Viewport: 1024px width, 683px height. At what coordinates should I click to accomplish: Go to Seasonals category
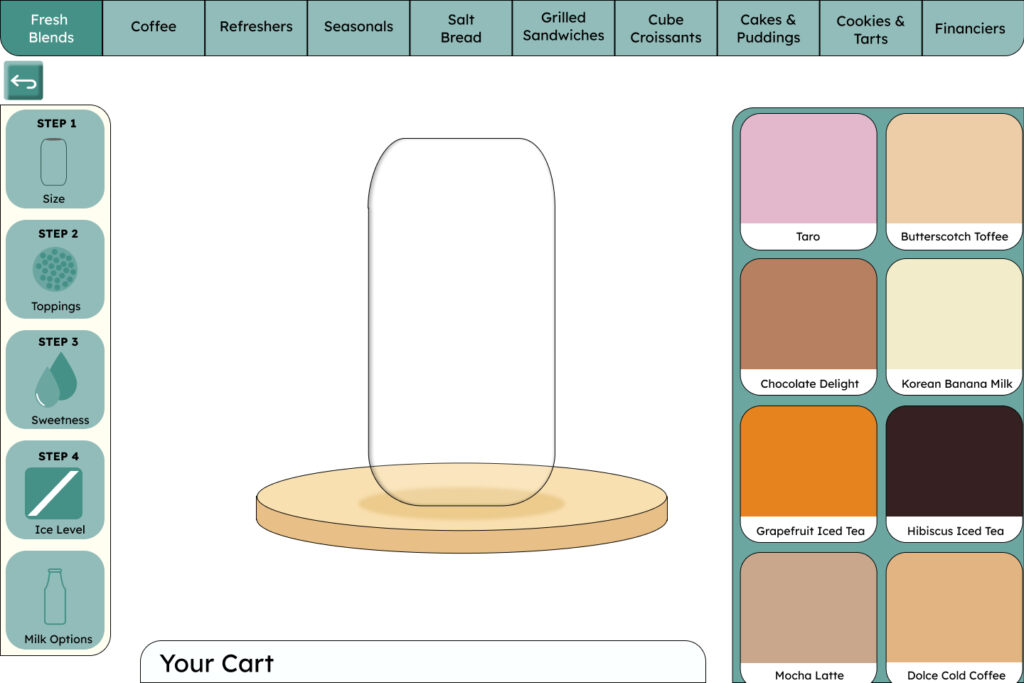coord(358,27)
